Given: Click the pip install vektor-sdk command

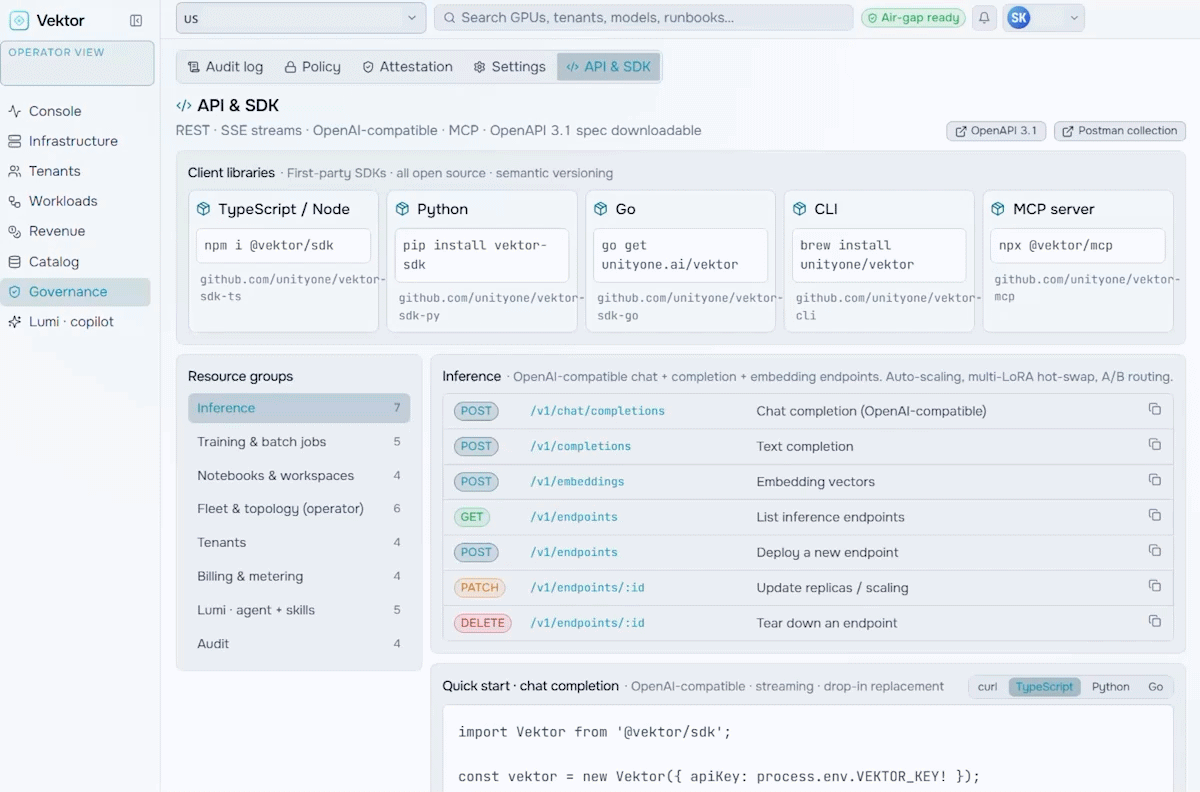Looking at the screenshot, I should pyautogui.click(x=482, y=256).
